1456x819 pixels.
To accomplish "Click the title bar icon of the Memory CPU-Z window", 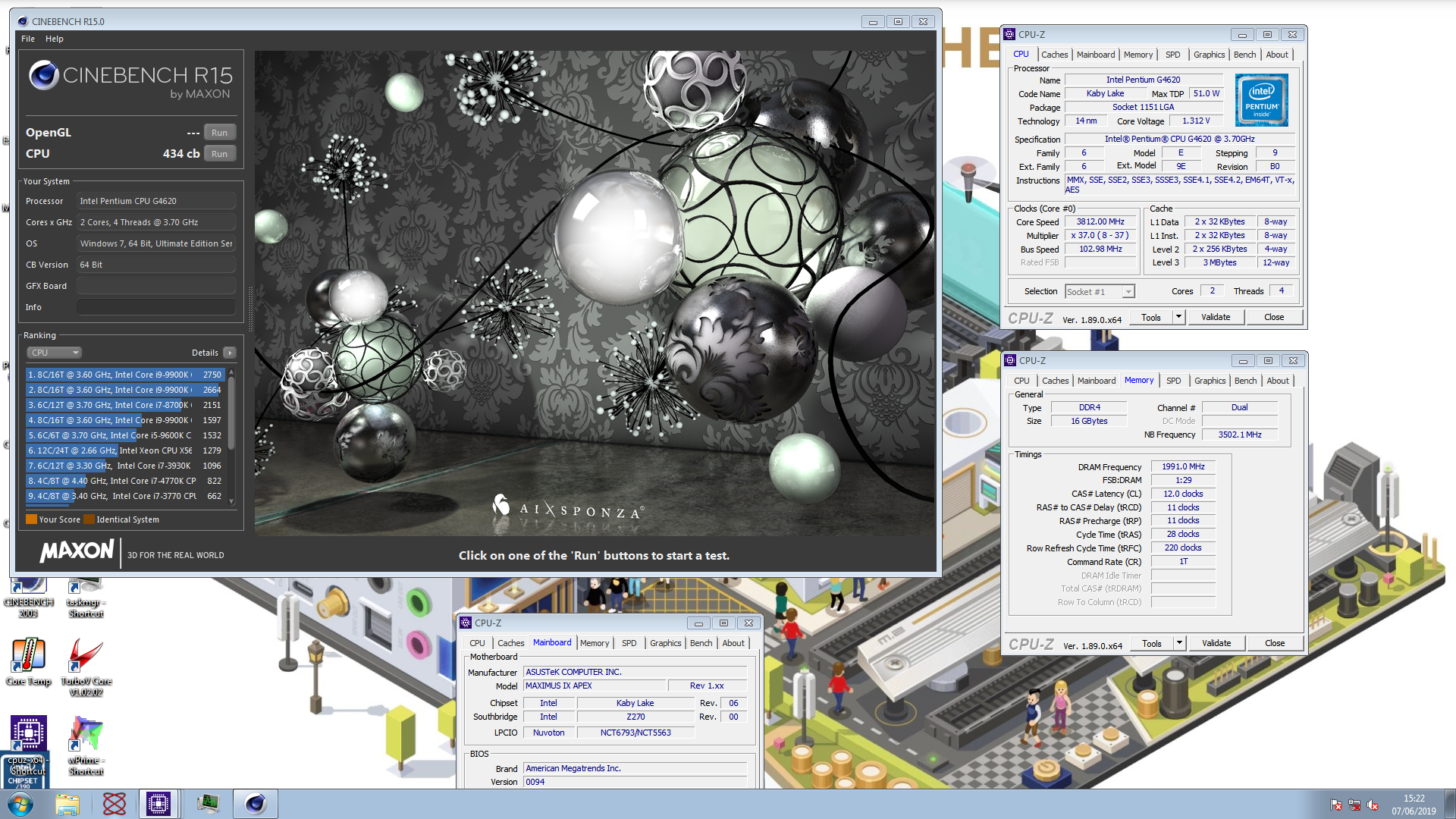I will coord(1010,360).
